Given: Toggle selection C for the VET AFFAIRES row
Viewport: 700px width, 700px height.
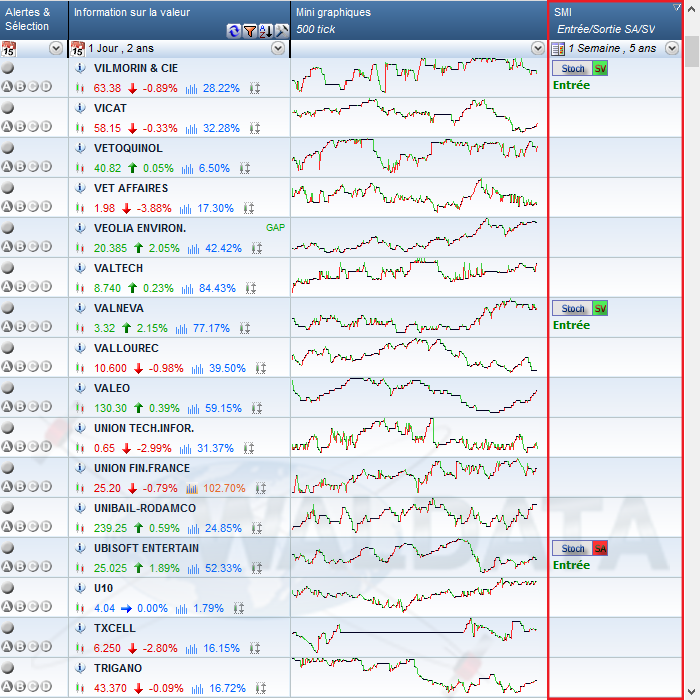Looking at the screenshot, I should (33, 206).
